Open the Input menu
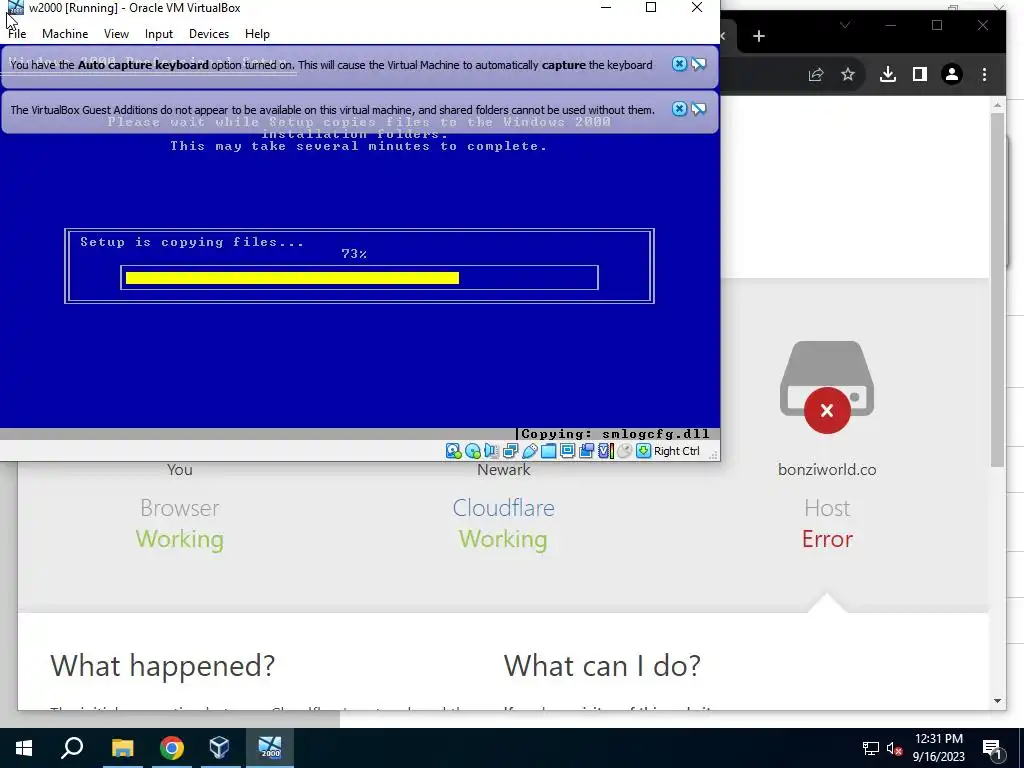 (159, 34)
